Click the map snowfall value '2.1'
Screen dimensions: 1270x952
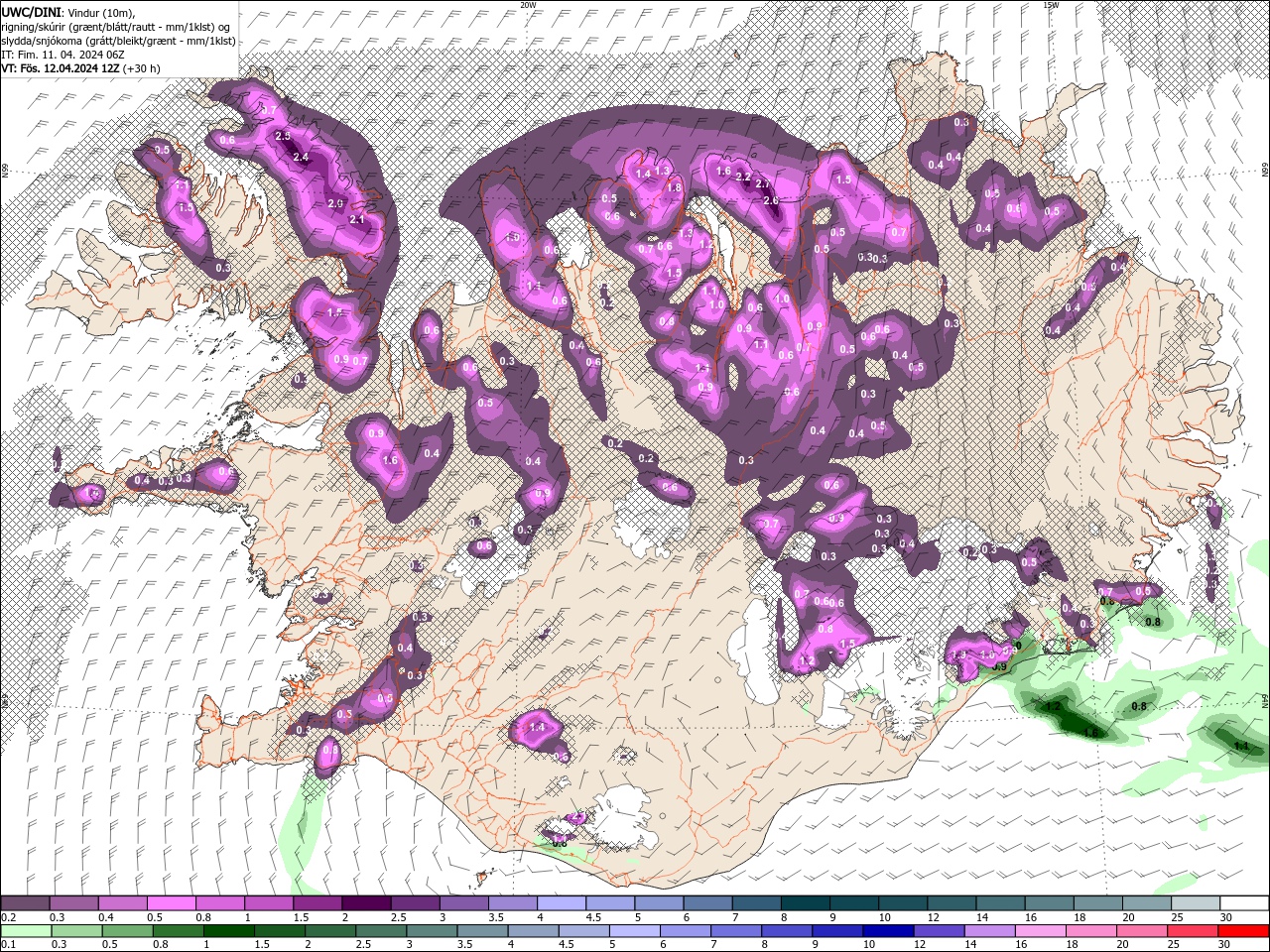358,219
